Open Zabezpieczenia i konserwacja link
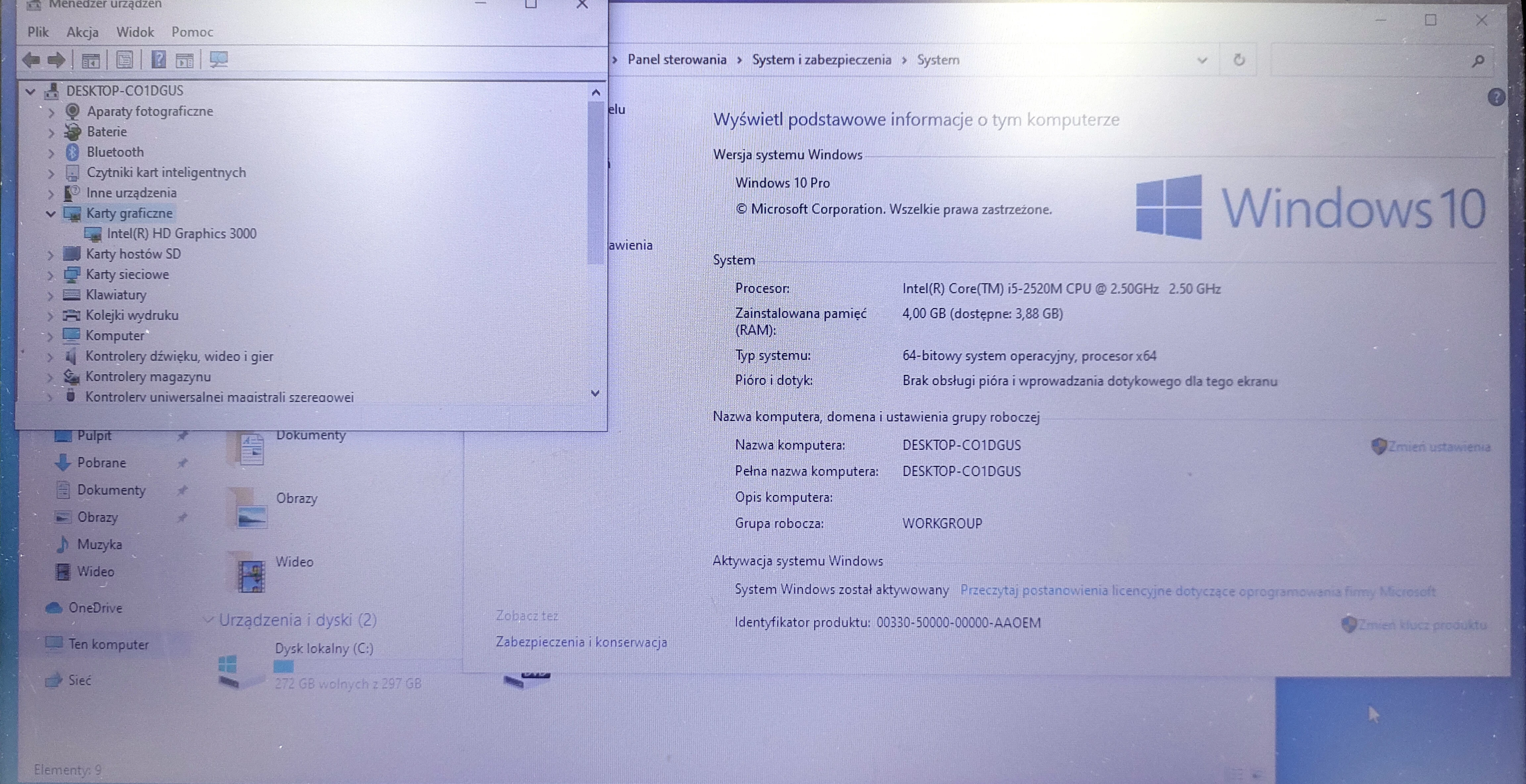This screenshot has width=1526, height=784. 581,642
